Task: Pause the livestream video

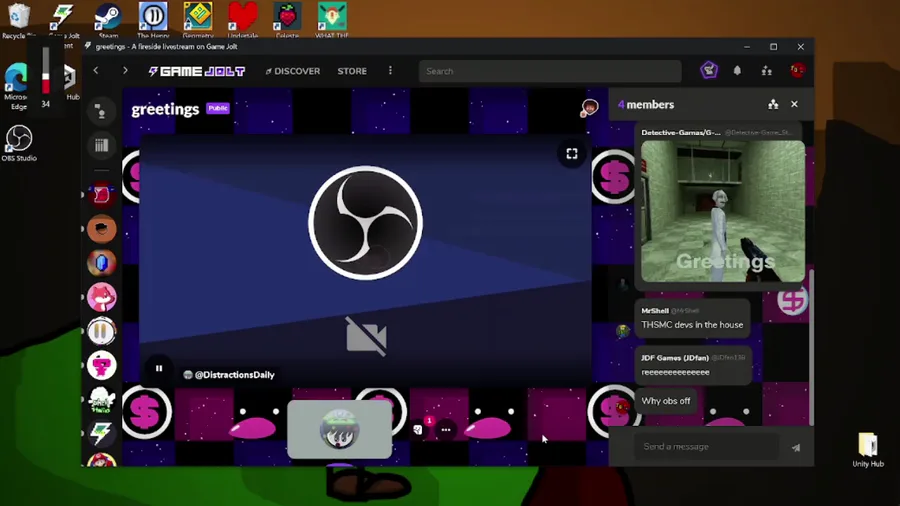Action: [159, 368]
